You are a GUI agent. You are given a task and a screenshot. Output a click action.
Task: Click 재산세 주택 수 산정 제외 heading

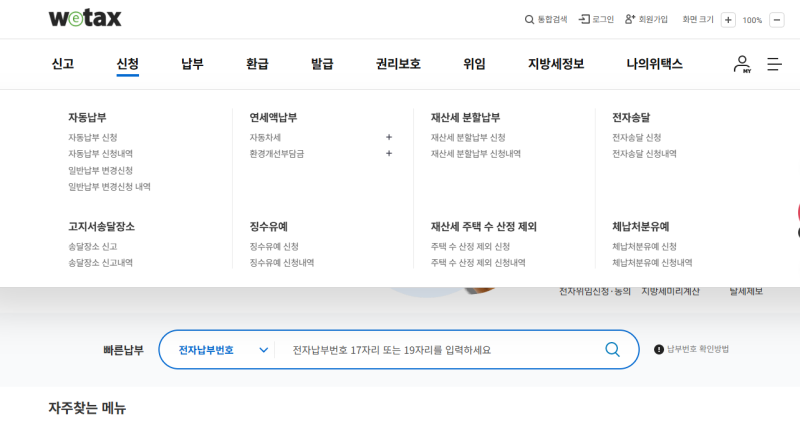pos(484,227)
